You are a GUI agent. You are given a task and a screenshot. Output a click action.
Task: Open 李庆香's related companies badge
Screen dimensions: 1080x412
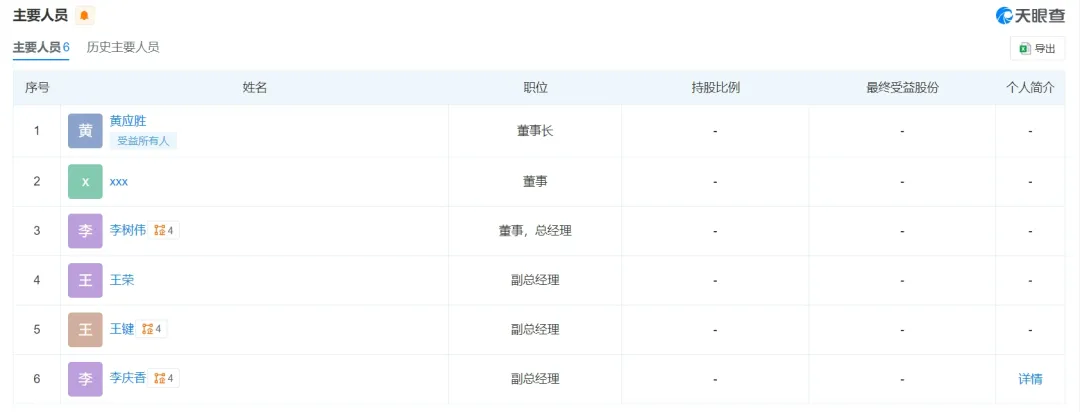[165, 379]
